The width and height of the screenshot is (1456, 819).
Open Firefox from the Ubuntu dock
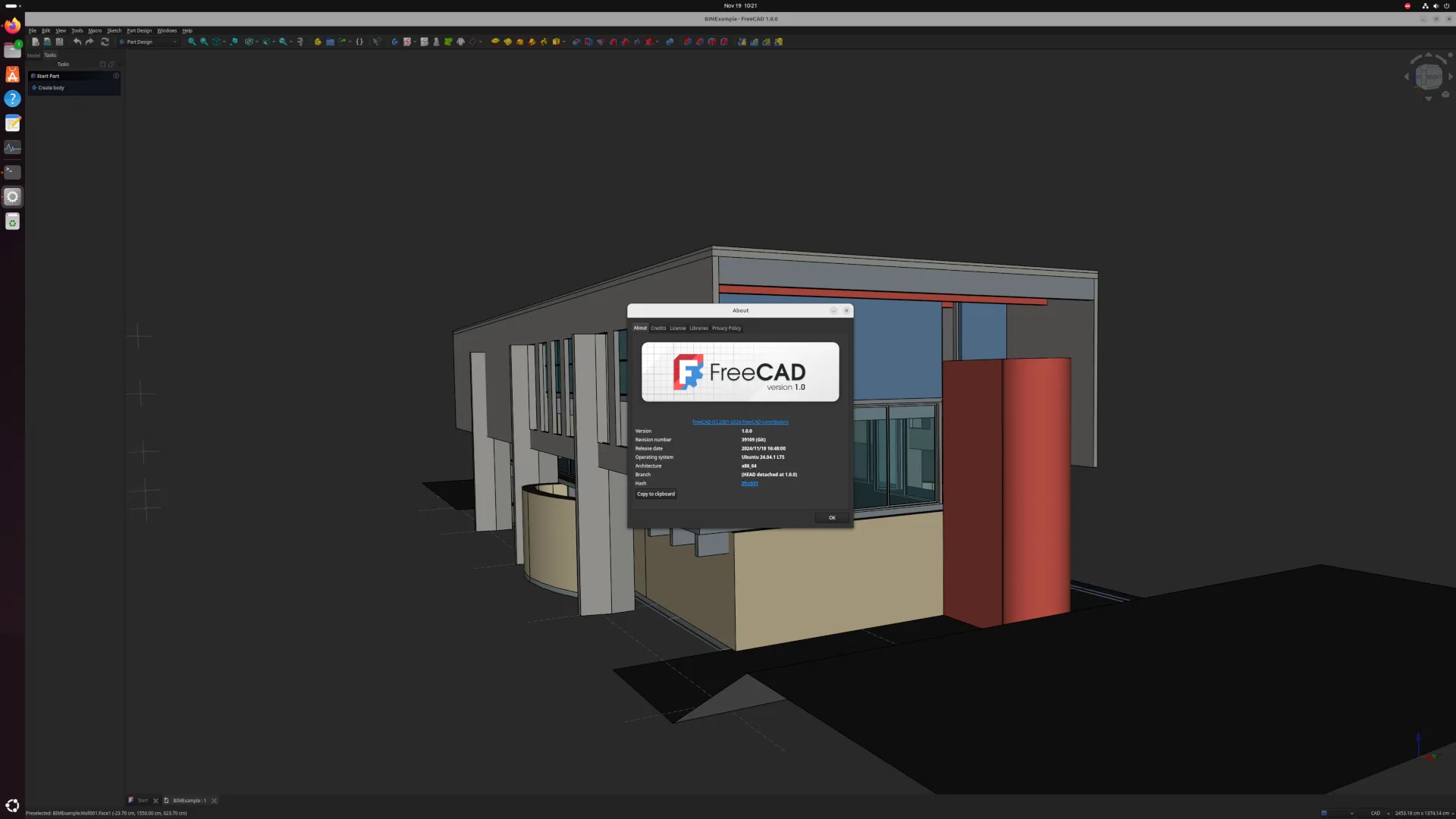tap(12, 26)
